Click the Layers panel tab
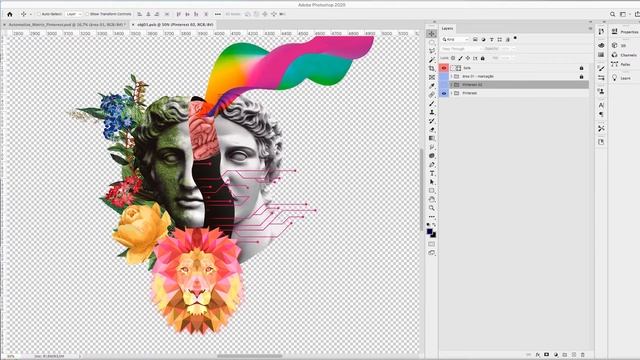This screenshot has height=360, width=640. pyautogui.click(x=447, y=29)
